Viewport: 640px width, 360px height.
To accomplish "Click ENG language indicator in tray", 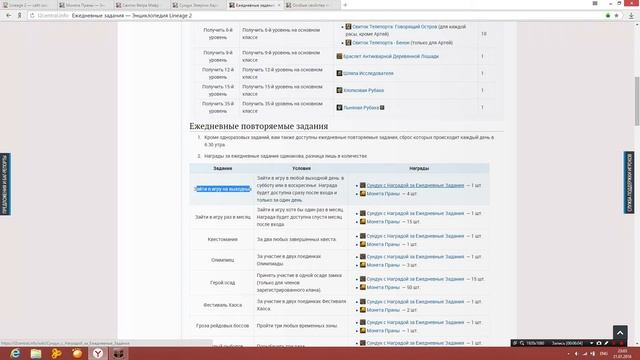I will [604, 353].
